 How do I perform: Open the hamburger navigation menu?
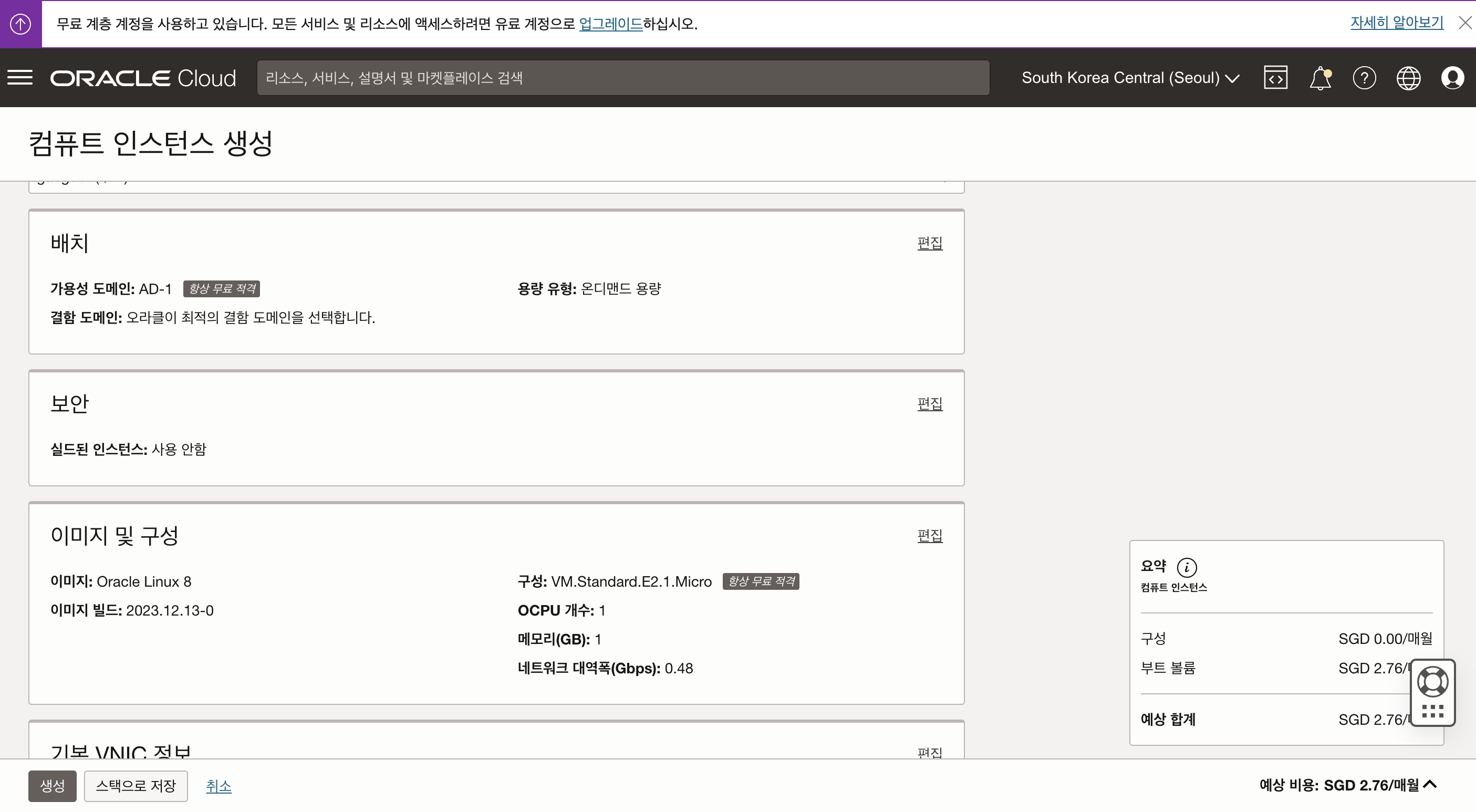click(20, 77)
